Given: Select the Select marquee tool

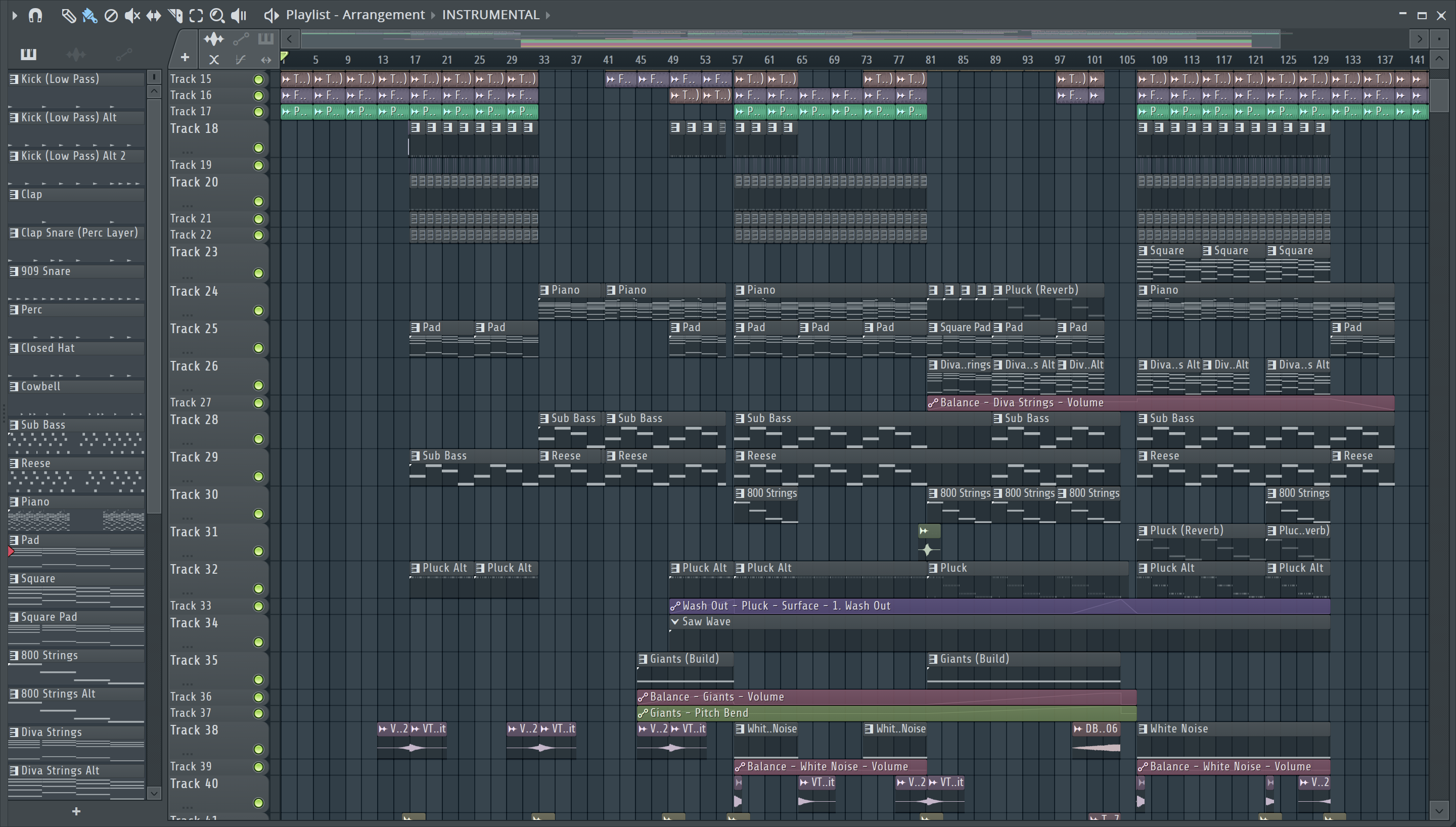Looking at the screenshot, I should pyautogui.click(x=197, y=15).
